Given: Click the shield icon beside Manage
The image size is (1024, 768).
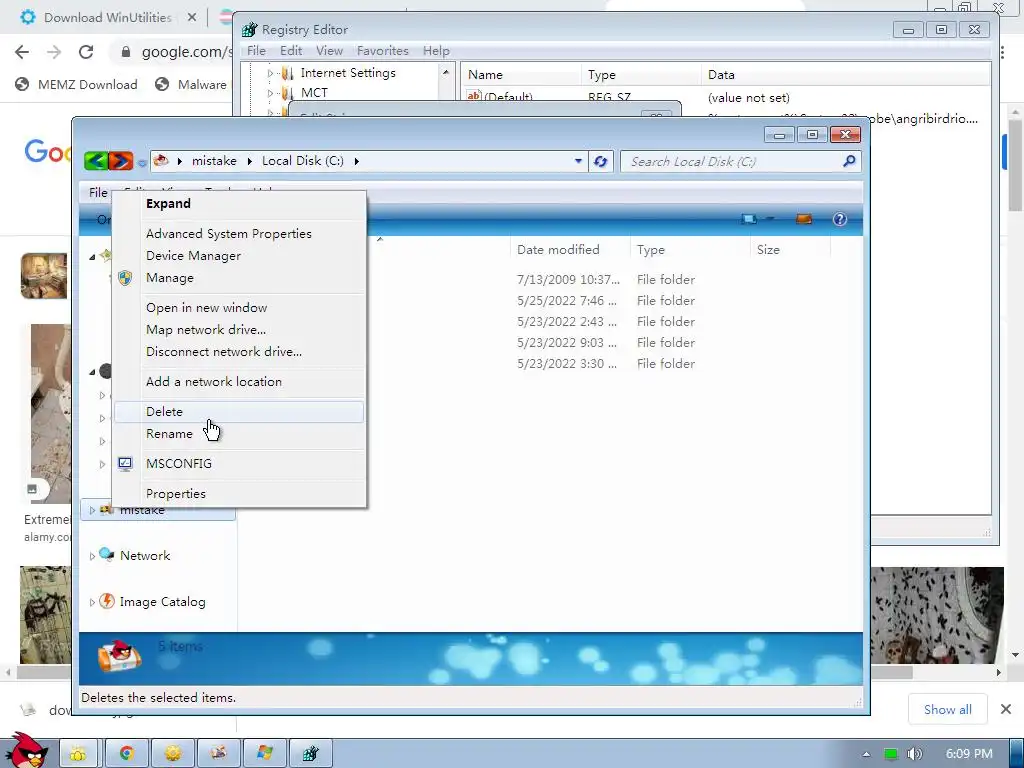Looking at the screenshot, I should [125, 278].
